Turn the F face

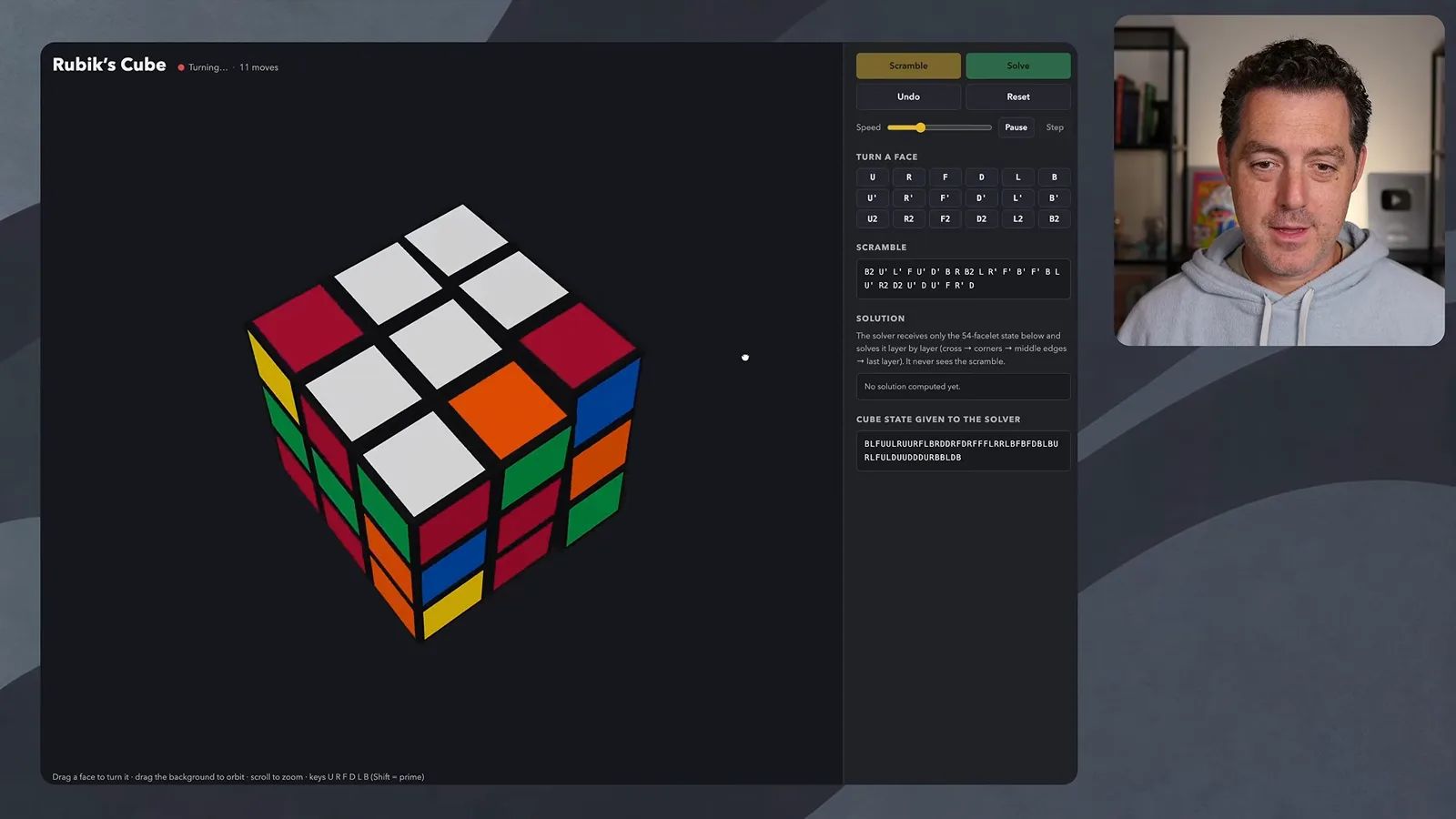(x=945, y=177)
